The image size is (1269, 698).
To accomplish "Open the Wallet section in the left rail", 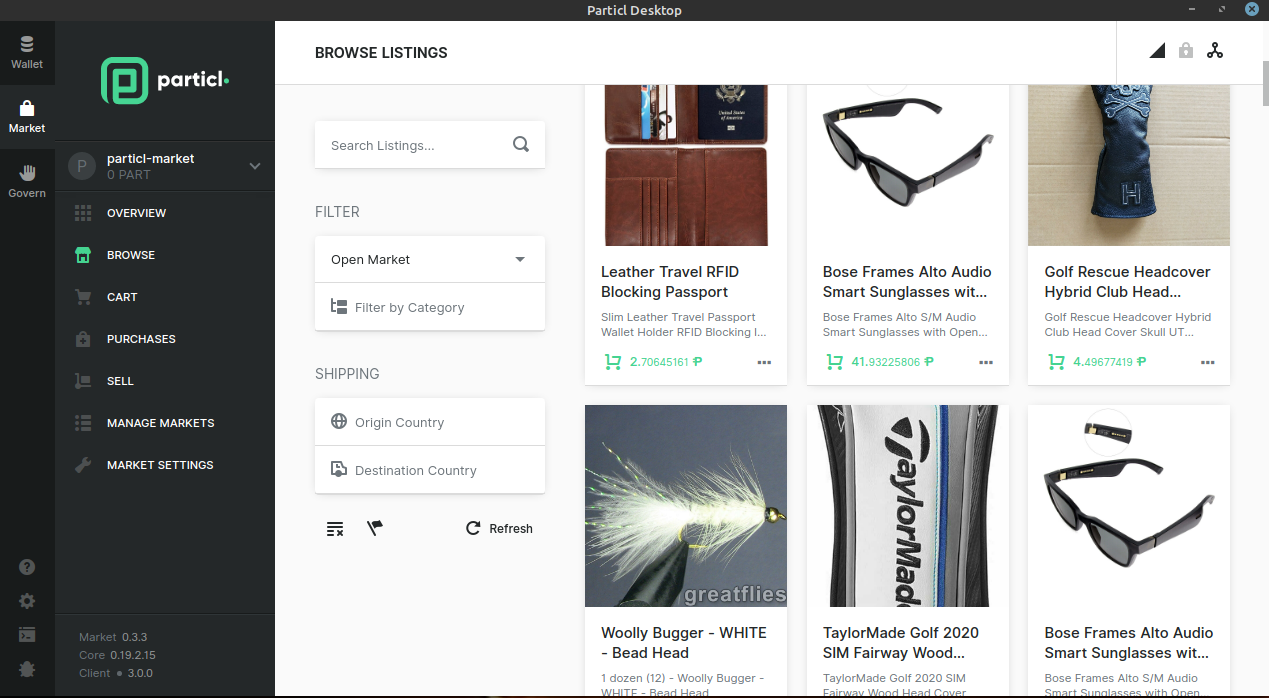I will (27, 52).
